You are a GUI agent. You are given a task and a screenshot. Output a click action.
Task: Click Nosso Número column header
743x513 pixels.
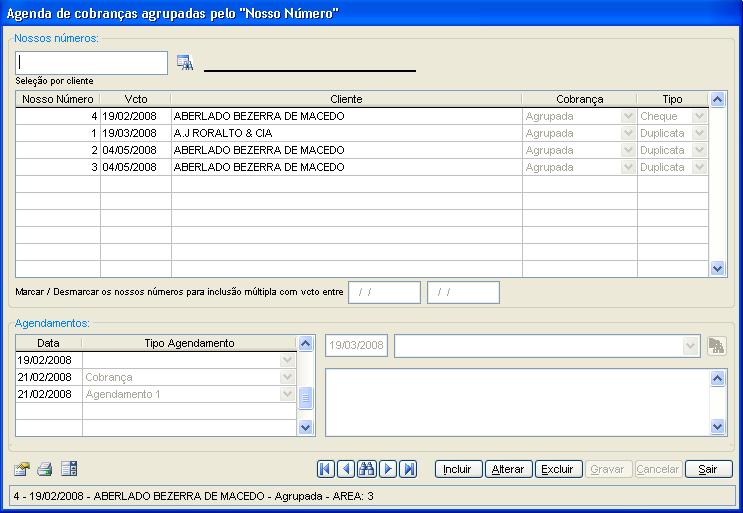pos(58,99)
